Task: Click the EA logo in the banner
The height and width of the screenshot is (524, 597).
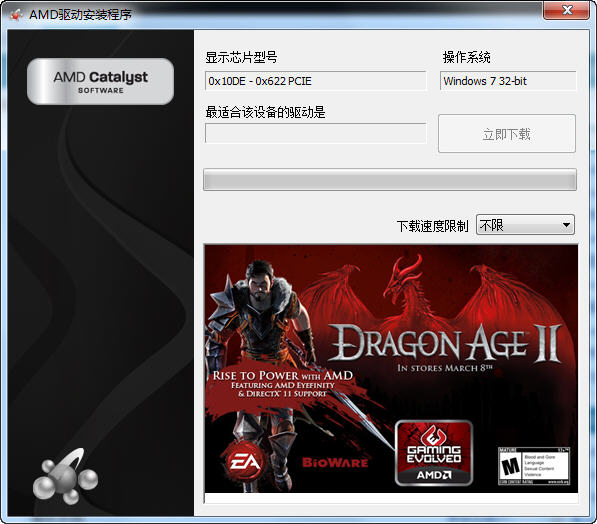Action: click(244, 462)
